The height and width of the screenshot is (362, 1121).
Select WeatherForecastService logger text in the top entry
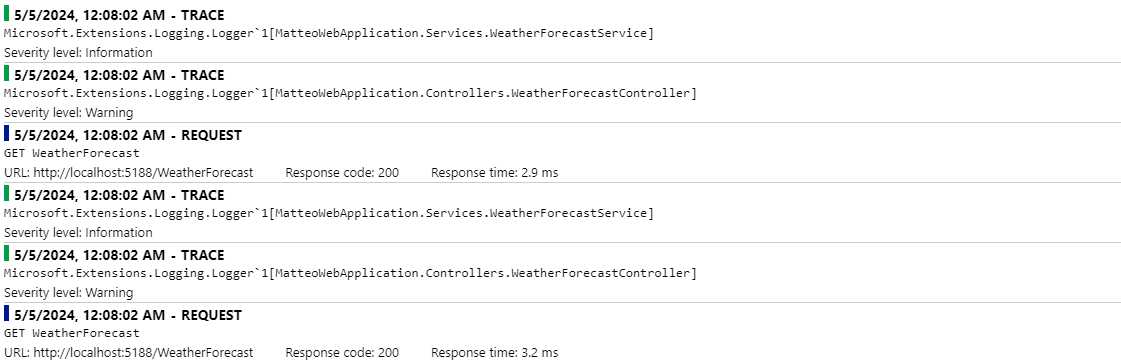328,33
